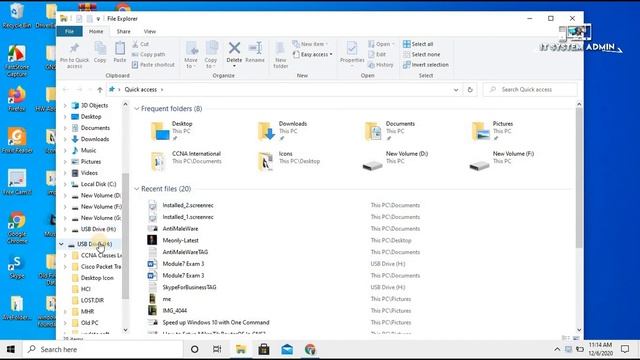The height and width of the screenshot is (360, 640).
Task: Expand the Downloads tree node
Action: tap(65, 139)
